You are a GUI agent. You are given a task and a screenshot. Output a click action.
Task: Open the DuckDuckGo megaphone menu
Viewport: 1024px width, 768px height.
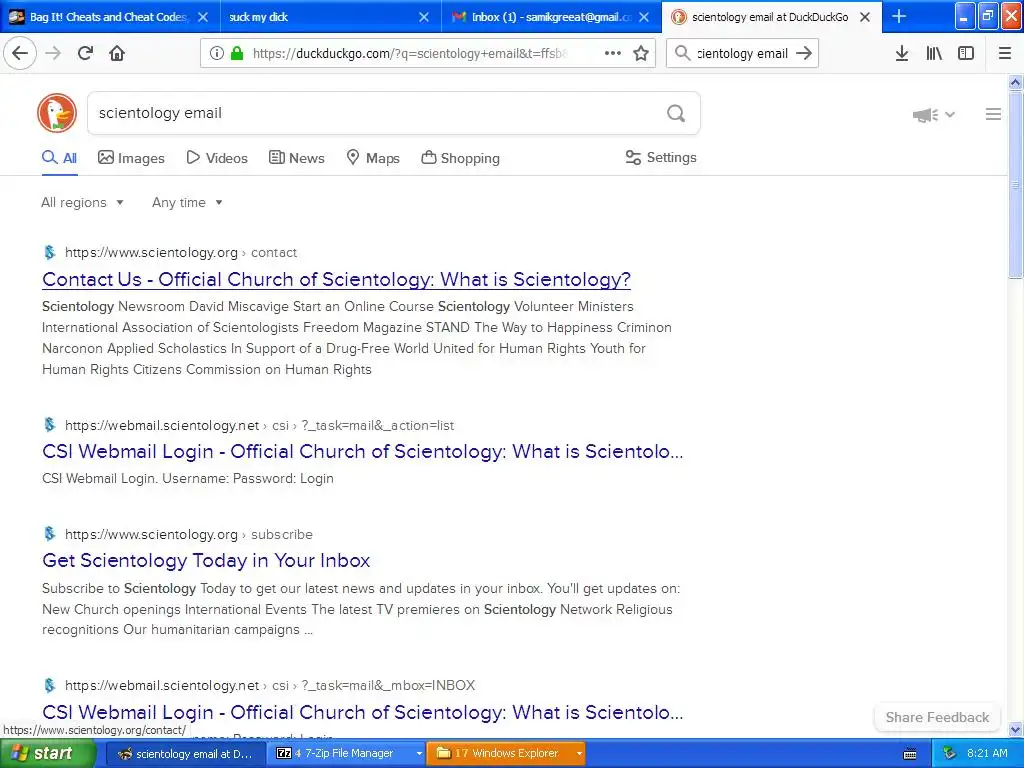[x=933, y=115]
